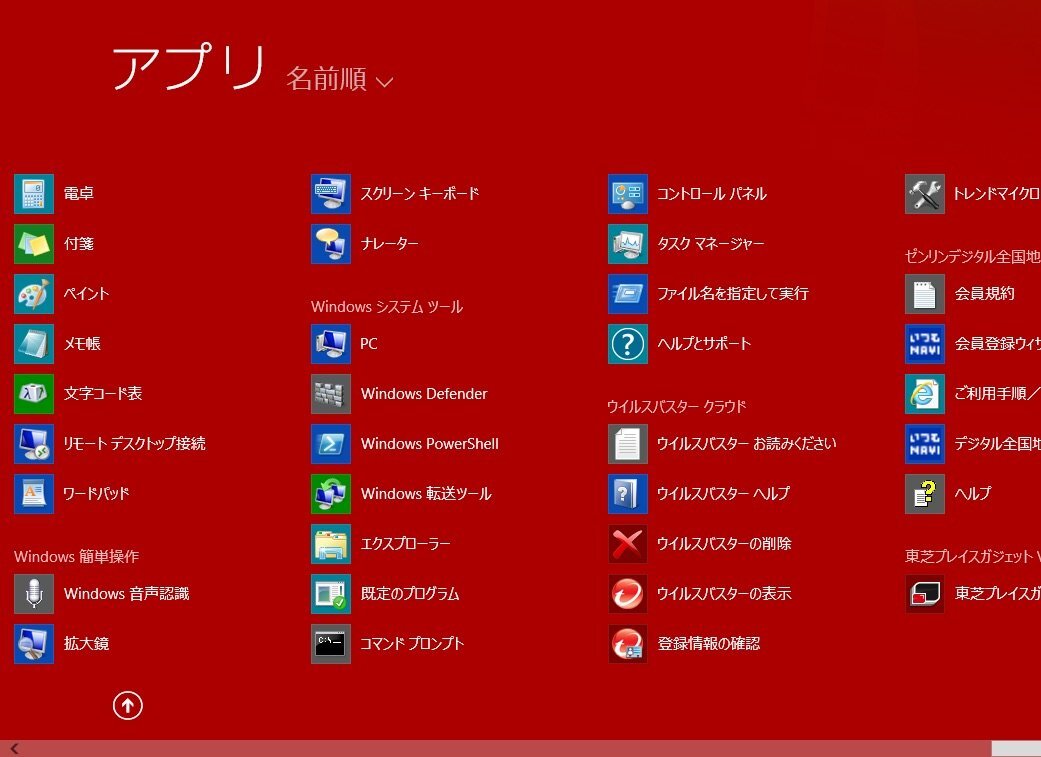Open the スクリーン キーボード icon
The width and height of the screenshot is (1041, 757).
point(331,194)
